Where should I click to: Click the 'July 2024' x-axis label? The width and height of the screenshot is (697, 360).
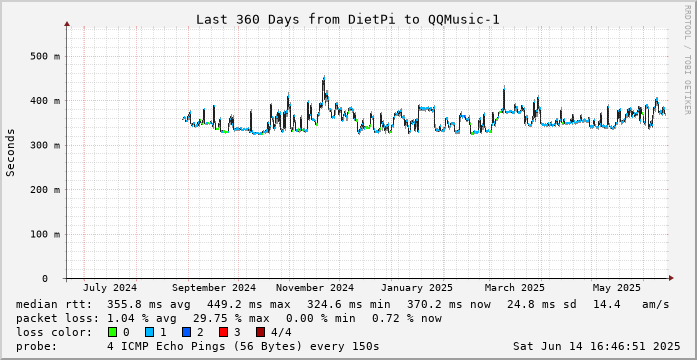(x=110, y=288)
